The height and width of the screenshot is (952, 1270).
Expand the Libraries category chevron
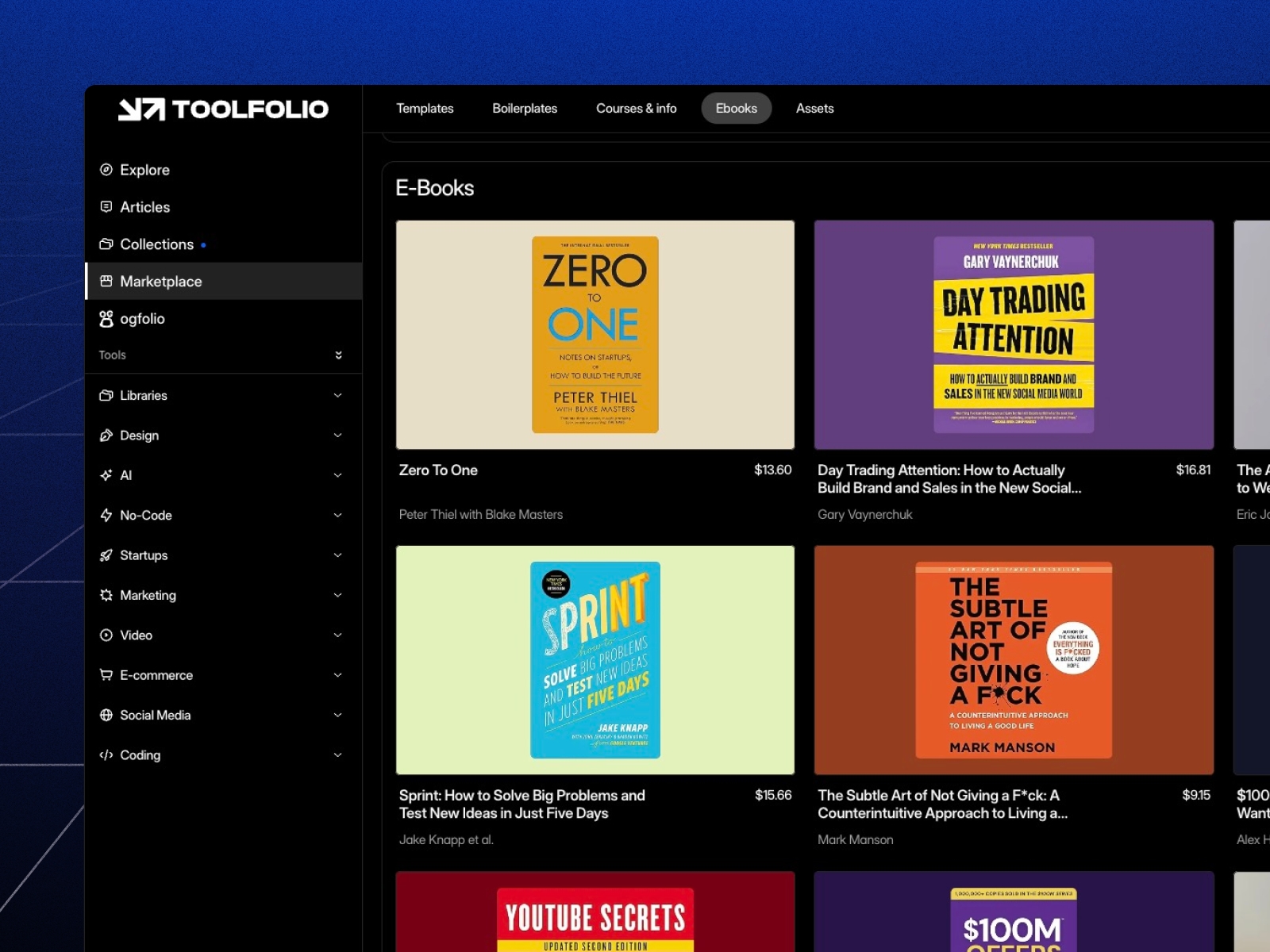tap(338, 396)
